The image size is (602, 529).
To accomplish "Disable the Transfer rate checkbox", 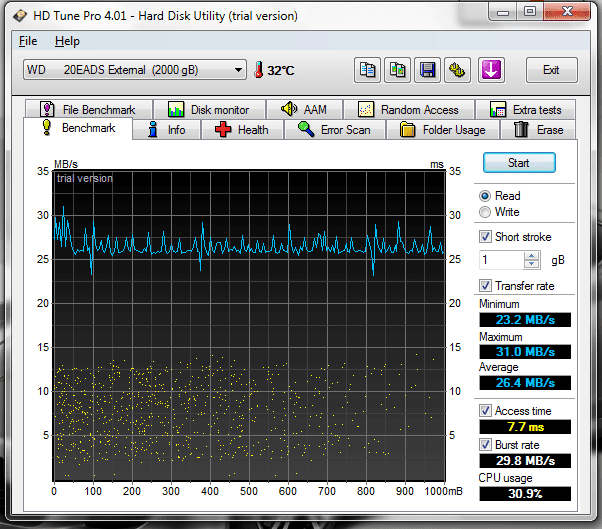I will [486, 286].
